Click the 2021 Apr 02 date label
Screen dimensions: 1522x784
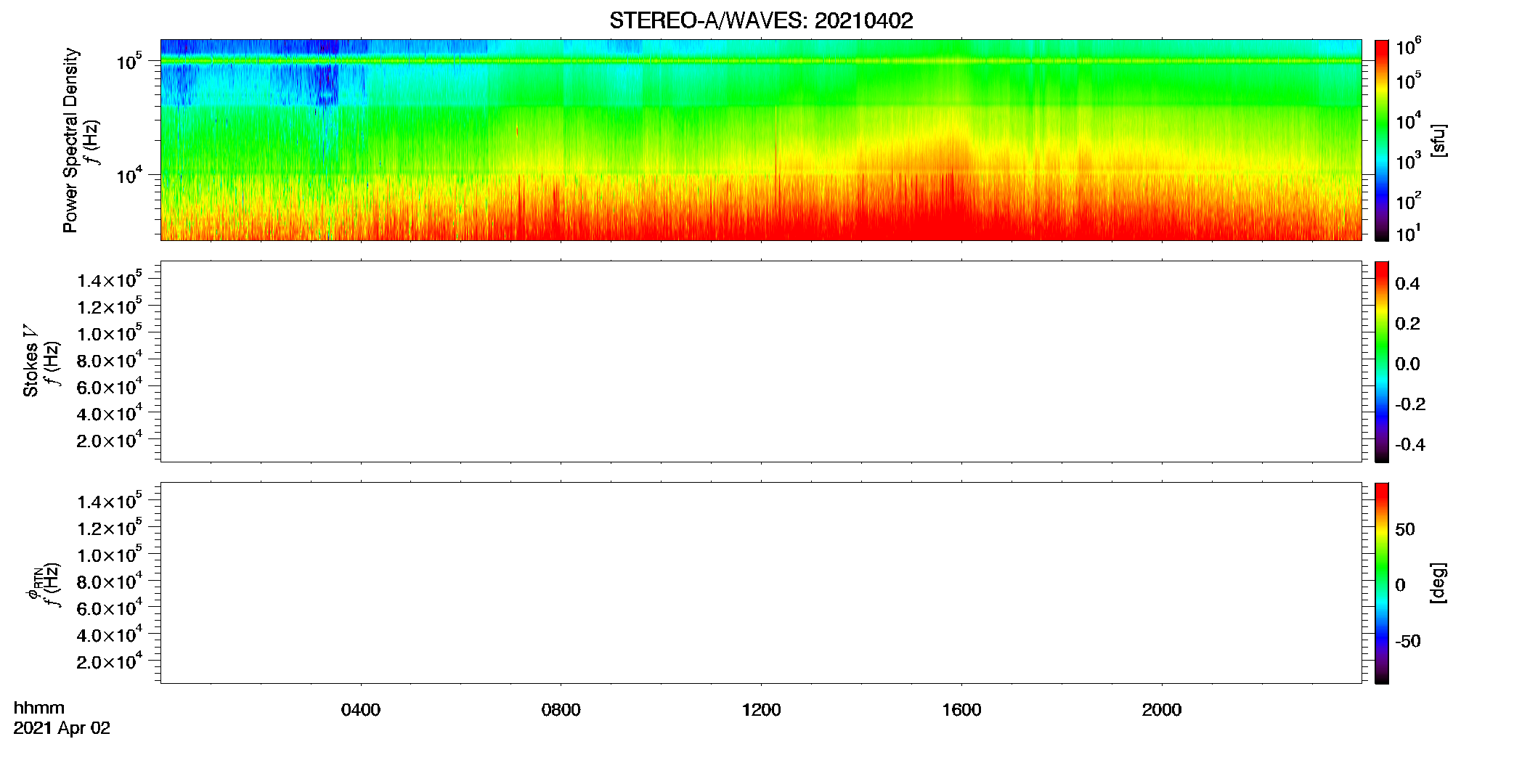(x=62, y=728)
